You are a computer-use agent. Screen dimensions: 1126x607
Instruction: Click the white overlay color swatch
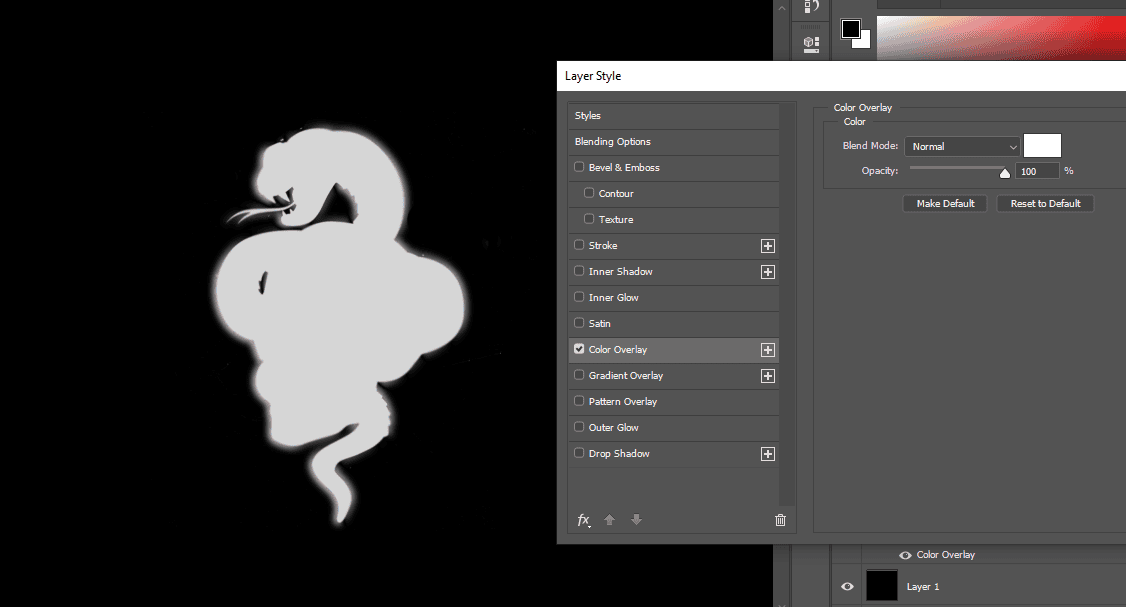[x=1042, y=146]
